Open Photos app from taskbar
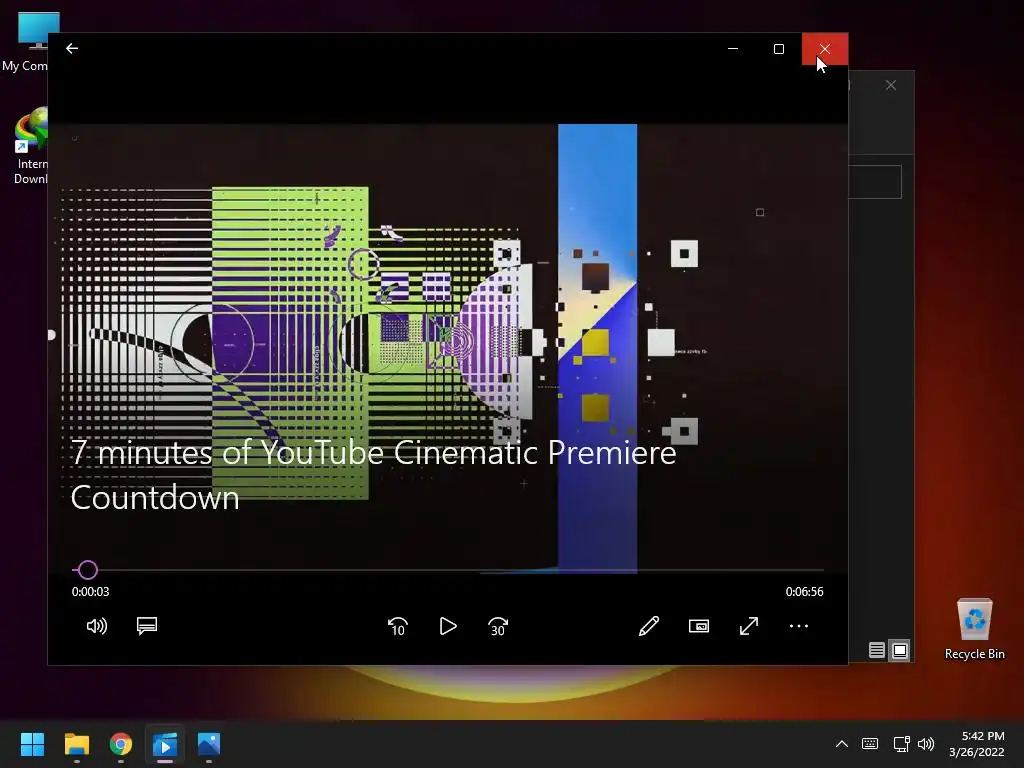Image resolution: width=1024 pixels, height=768 pixels. [x=209, y=744]
